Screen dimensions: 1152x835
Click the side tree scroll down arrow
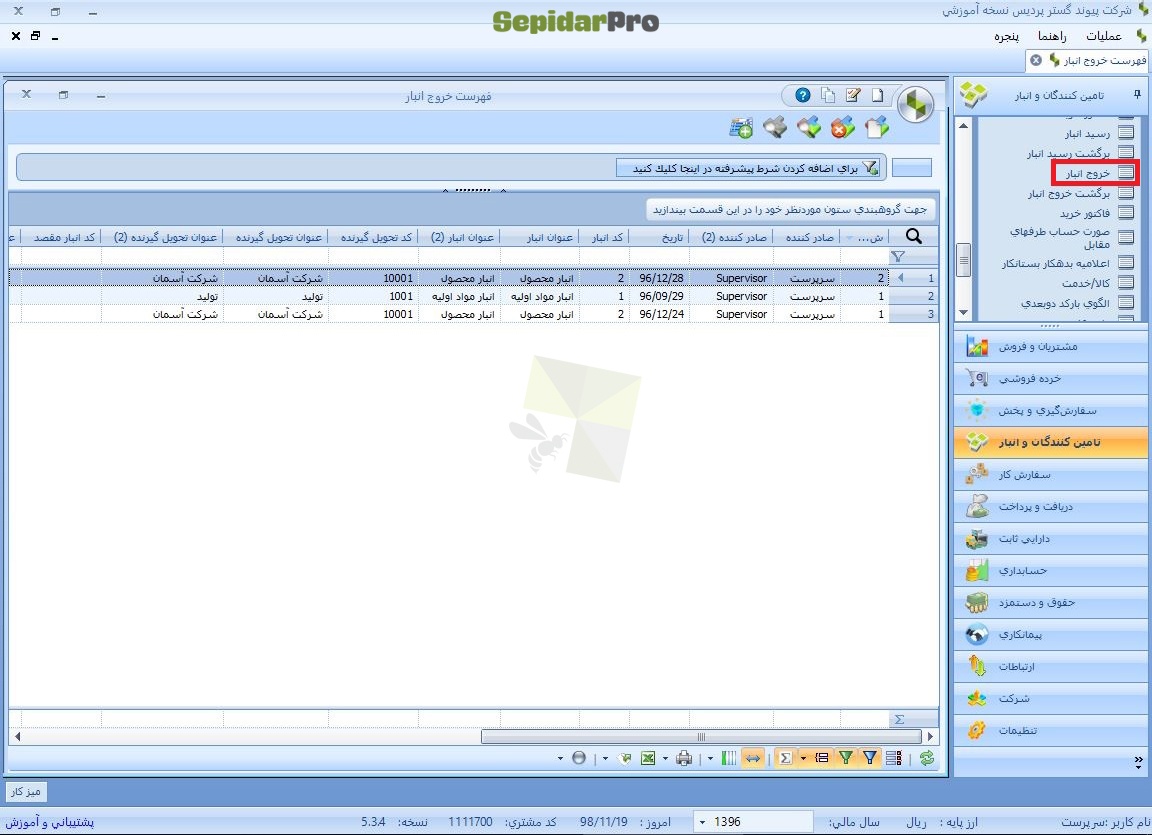(x=963, y=312)
